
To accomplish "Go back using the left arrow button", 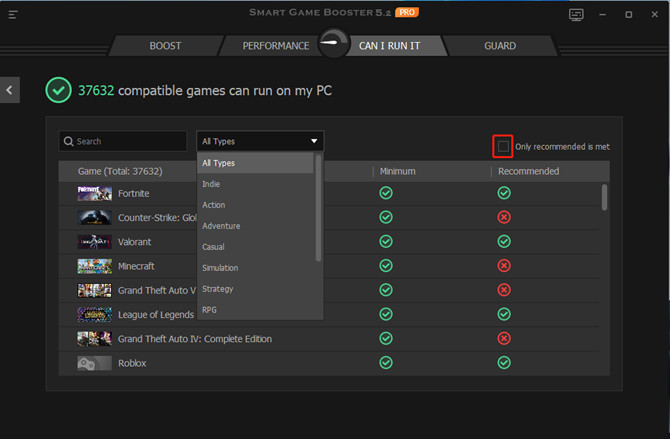I will pyautogui.click(x=9, y=90).
